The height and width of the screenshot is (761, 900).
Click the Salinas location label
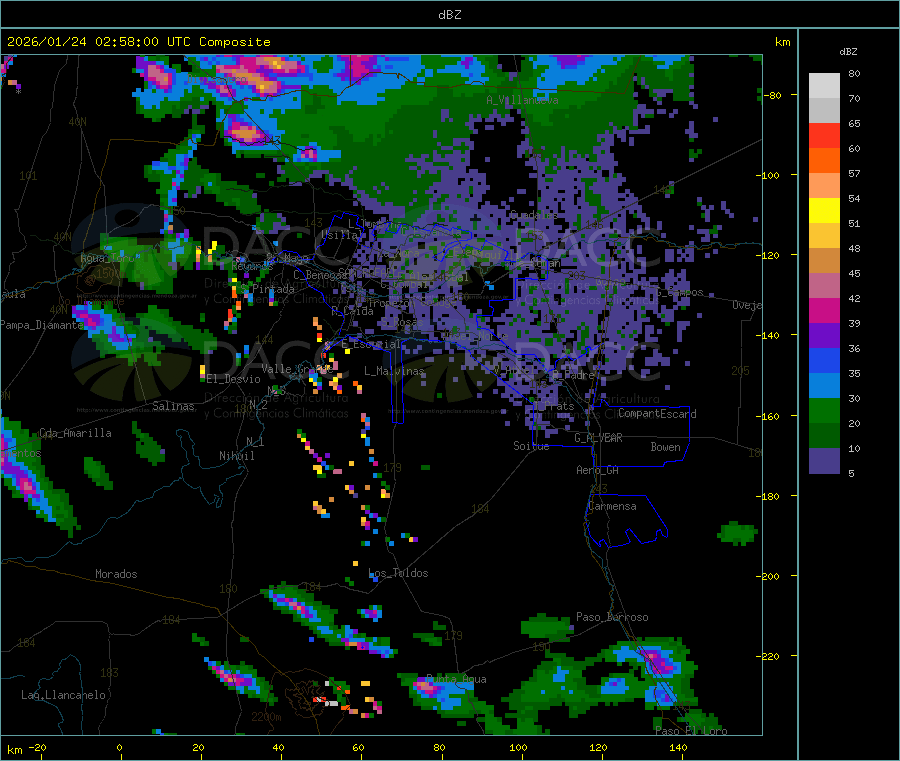(x=173, y=406)
